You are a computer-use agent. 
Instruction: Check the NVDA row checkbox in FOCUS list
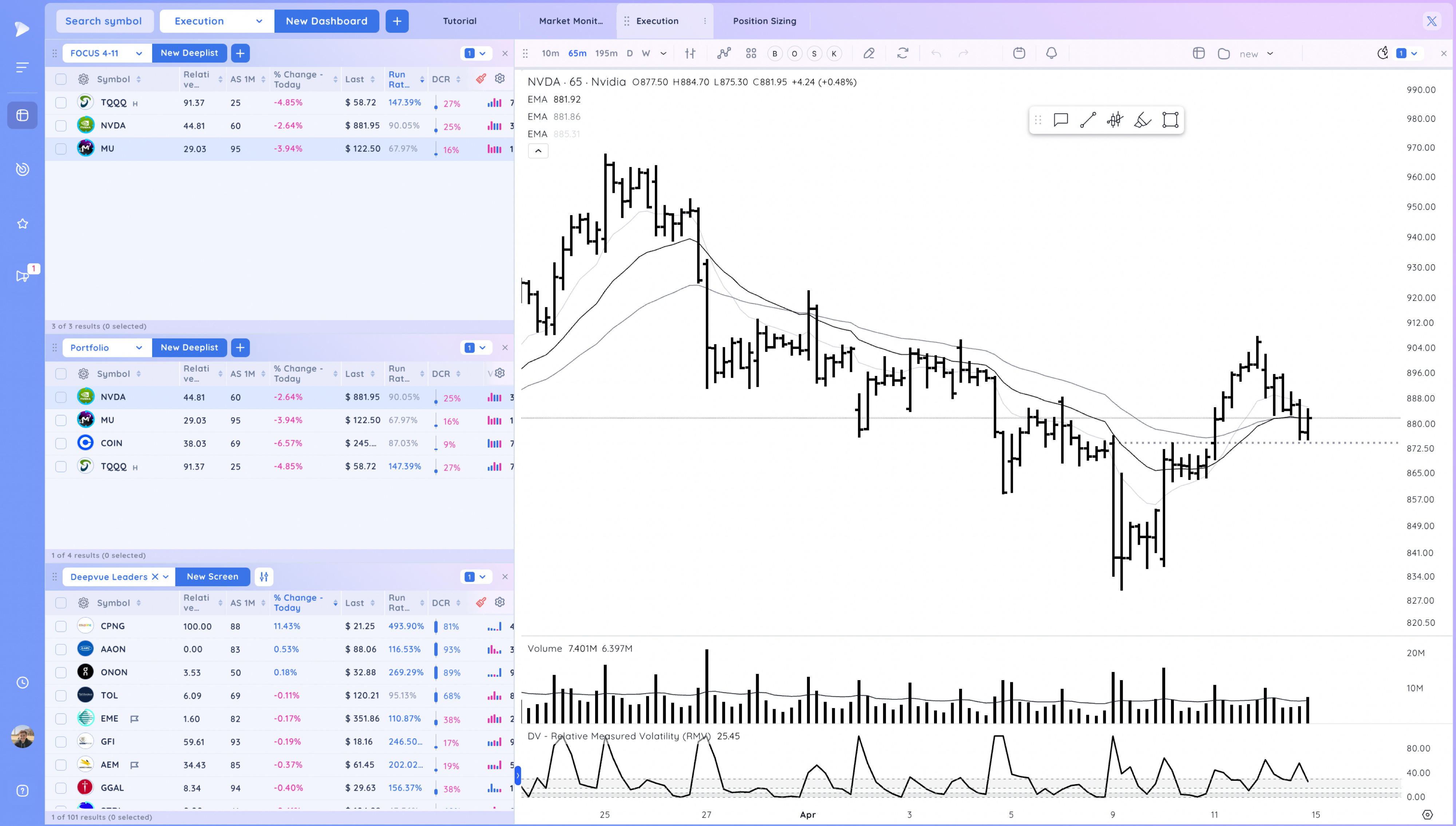(61, 126)
